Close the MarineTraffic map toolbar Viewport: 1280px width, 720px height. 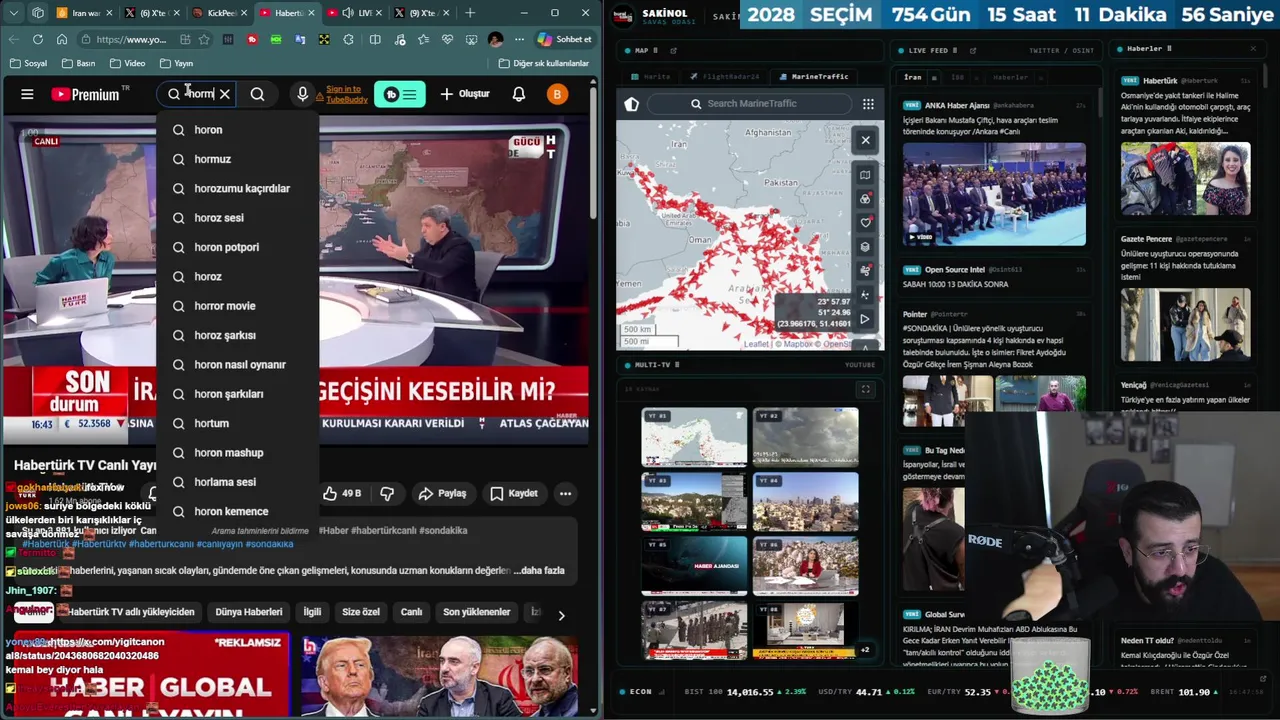pyautogui.click(x=866, y=140)
